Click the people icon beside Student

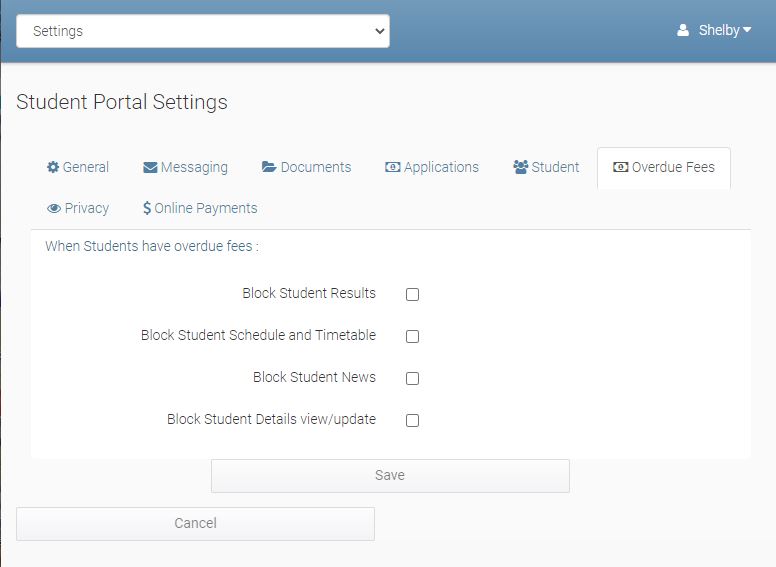click(x=520, y=167)
